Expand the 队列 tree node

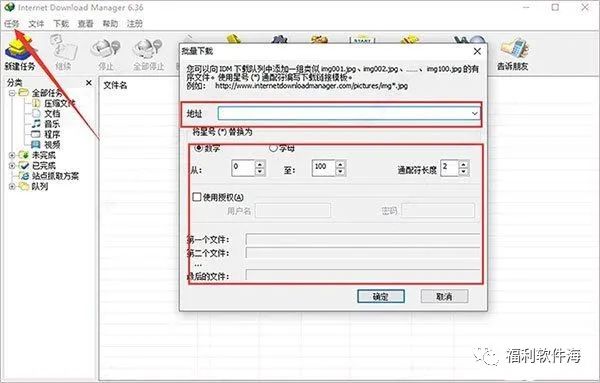12,187
